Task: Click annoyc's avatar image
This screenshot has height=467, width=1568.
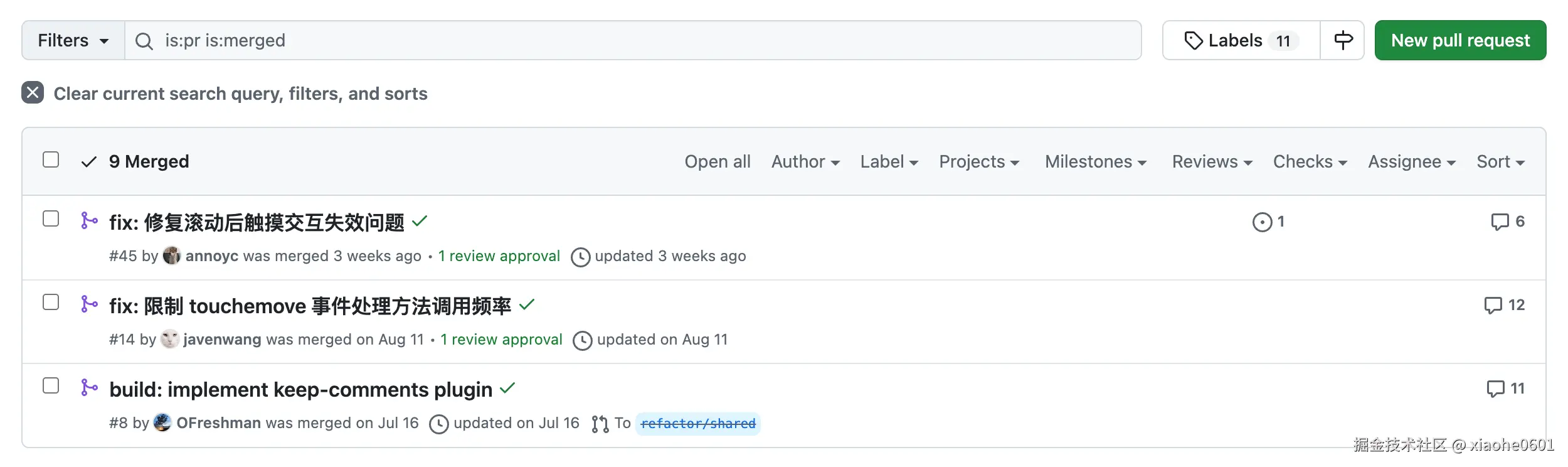Action: click(171, 255)
